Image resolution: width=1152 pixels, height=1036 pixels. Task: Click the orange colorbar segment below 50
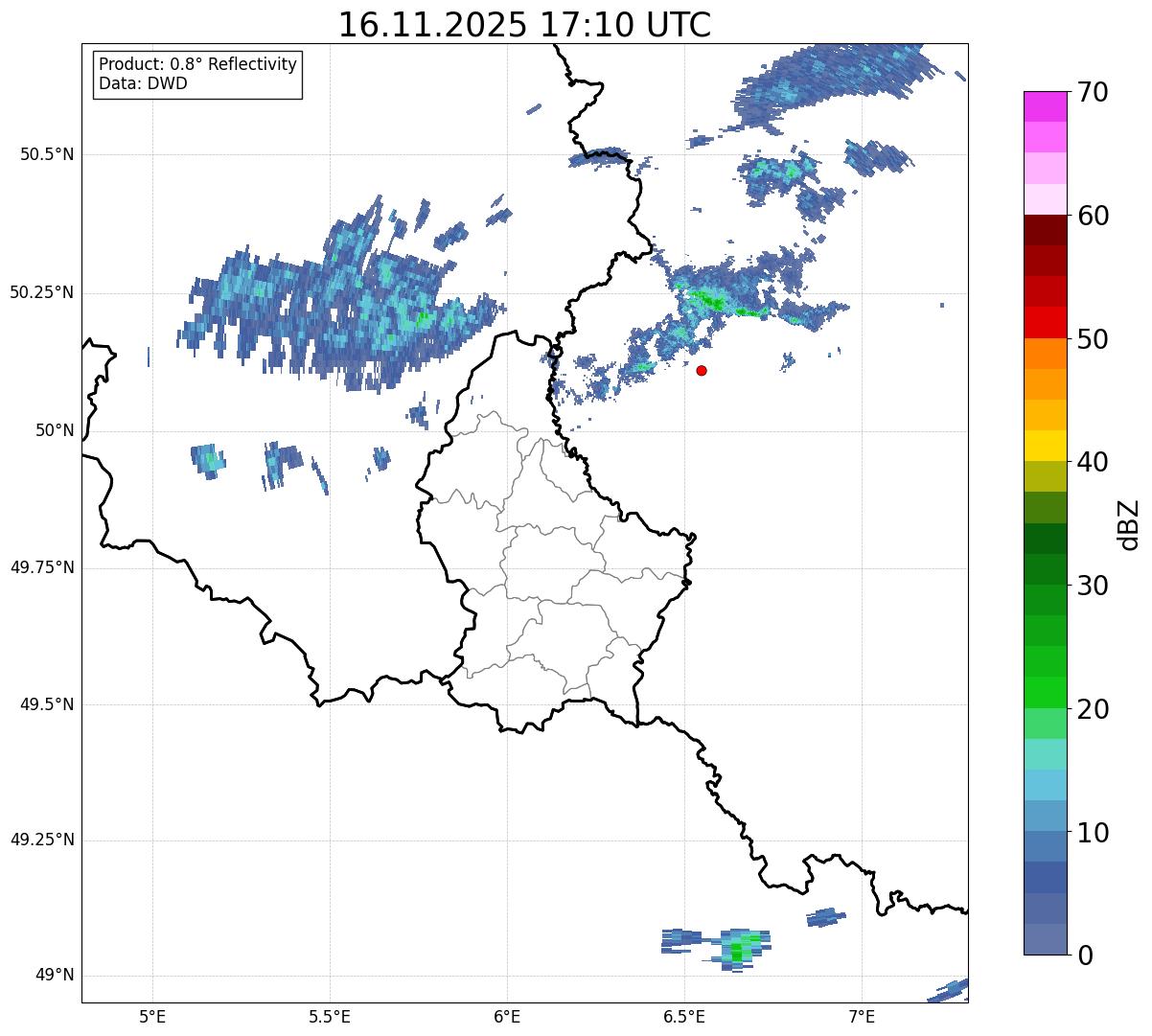pos(1045,354)
